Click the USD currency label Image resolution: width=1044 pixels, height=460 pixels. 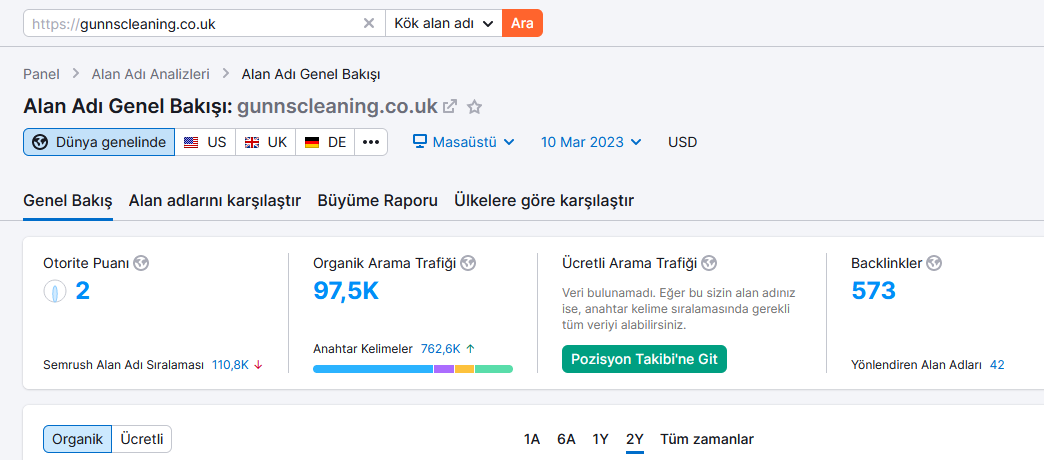(682, 142)
